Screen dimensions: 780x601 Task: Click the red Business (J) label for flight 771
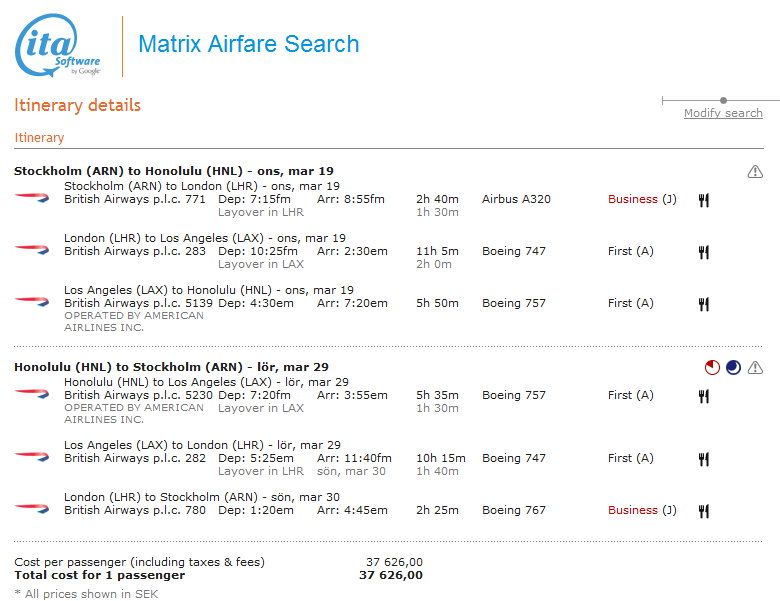pyautogui.click(x=641, y=199)
